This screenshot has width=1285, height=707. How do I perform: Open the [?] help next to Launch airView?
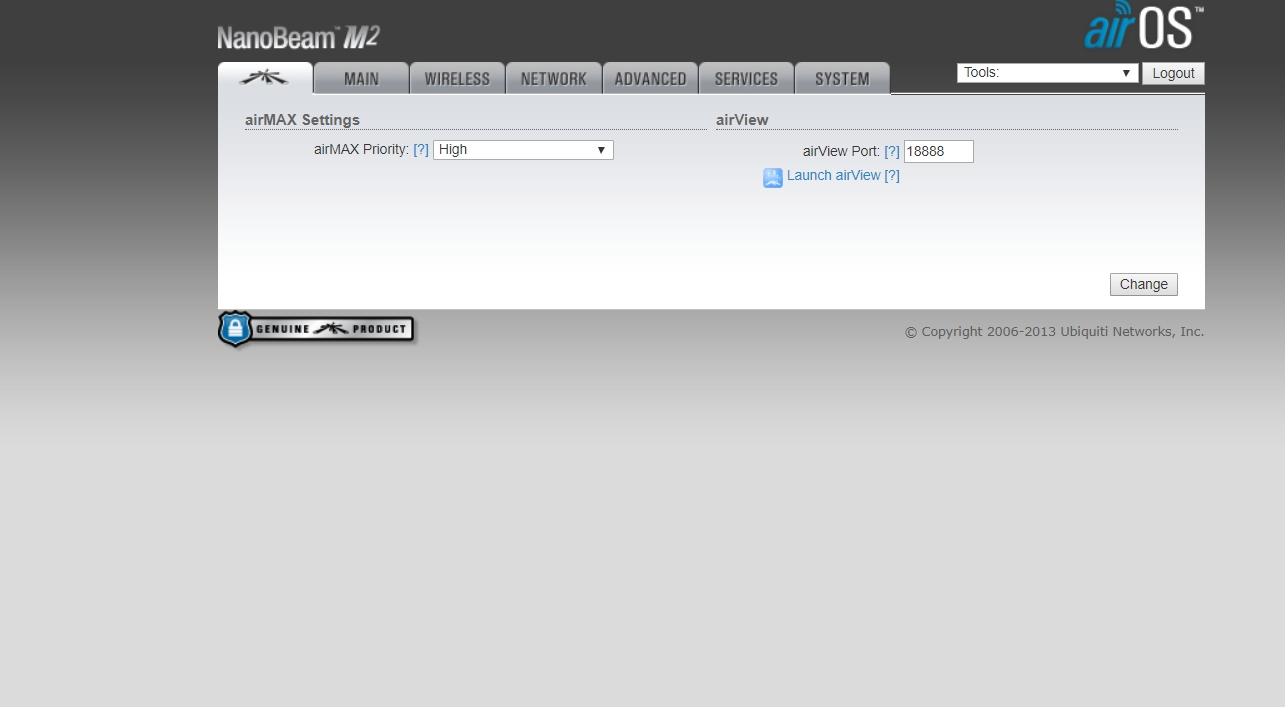(x=892, y=175)
